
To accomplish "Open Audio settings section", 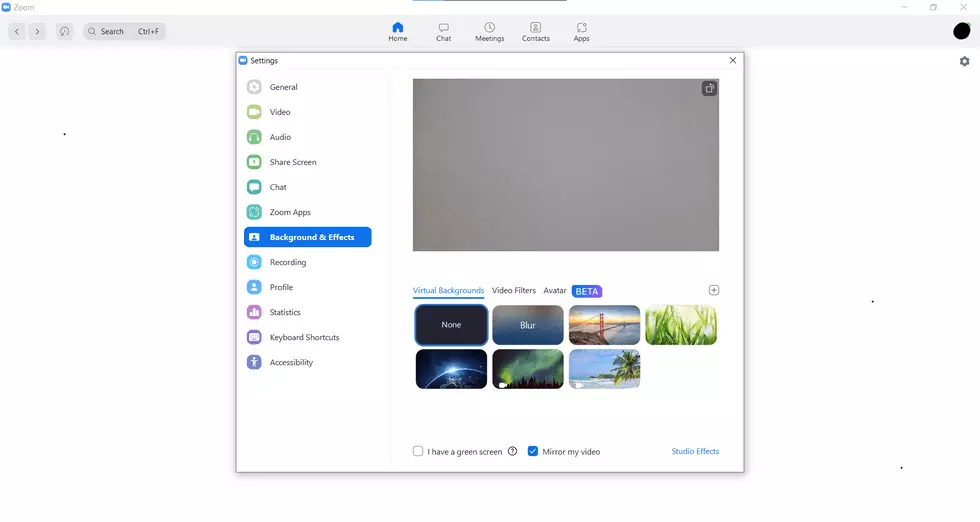I will pyautogui.click(x=308, y=137).
